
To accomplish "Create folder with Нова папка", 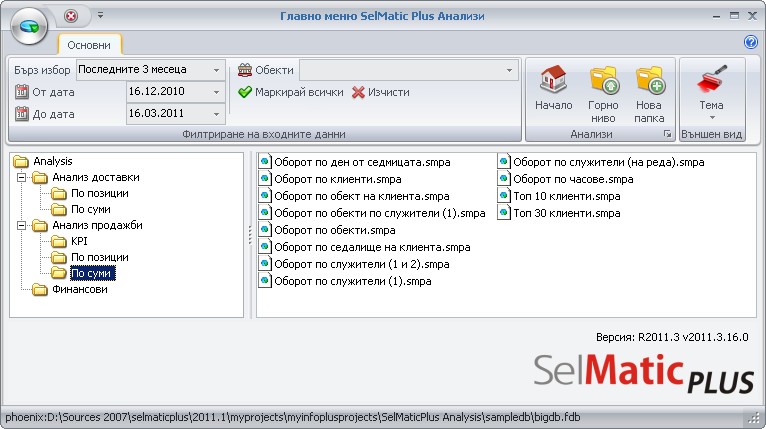I will 649,94.
